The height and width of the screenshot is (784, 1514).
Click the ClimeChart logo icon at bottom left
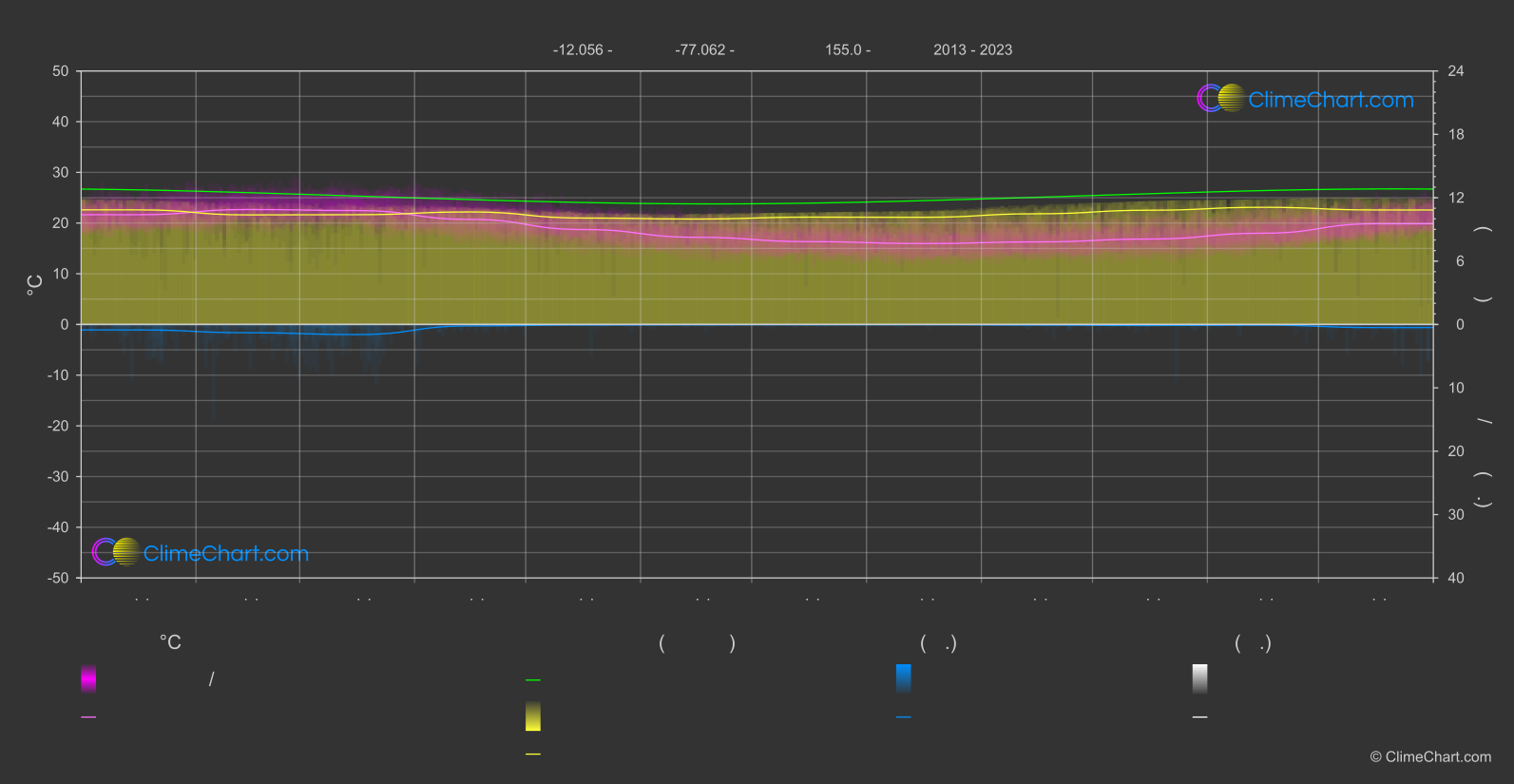(116, 551)
